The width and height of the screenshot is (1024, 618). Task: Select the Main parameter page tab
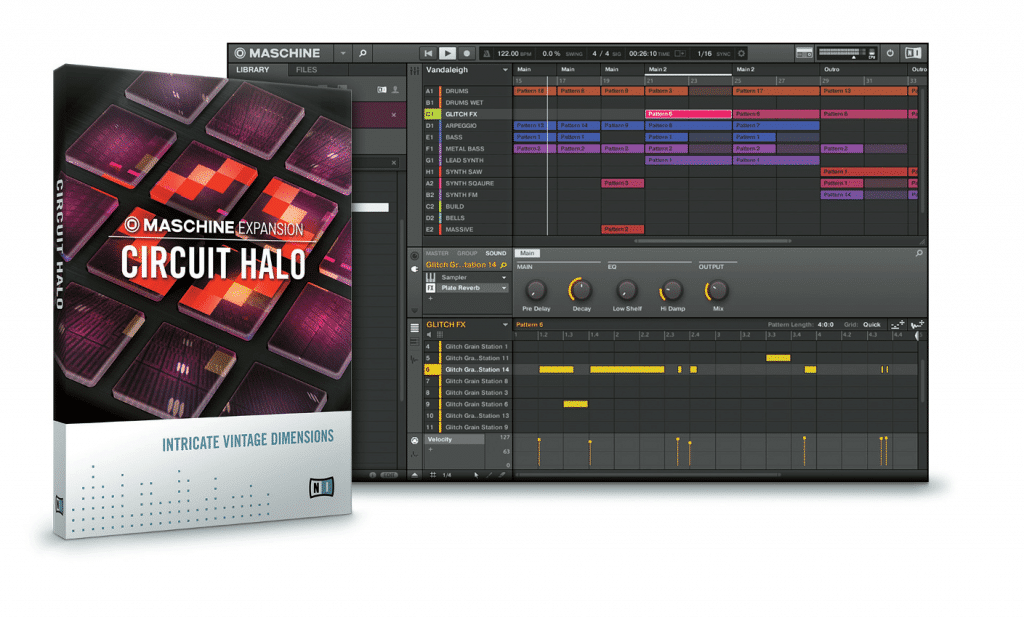pos(527,253)
